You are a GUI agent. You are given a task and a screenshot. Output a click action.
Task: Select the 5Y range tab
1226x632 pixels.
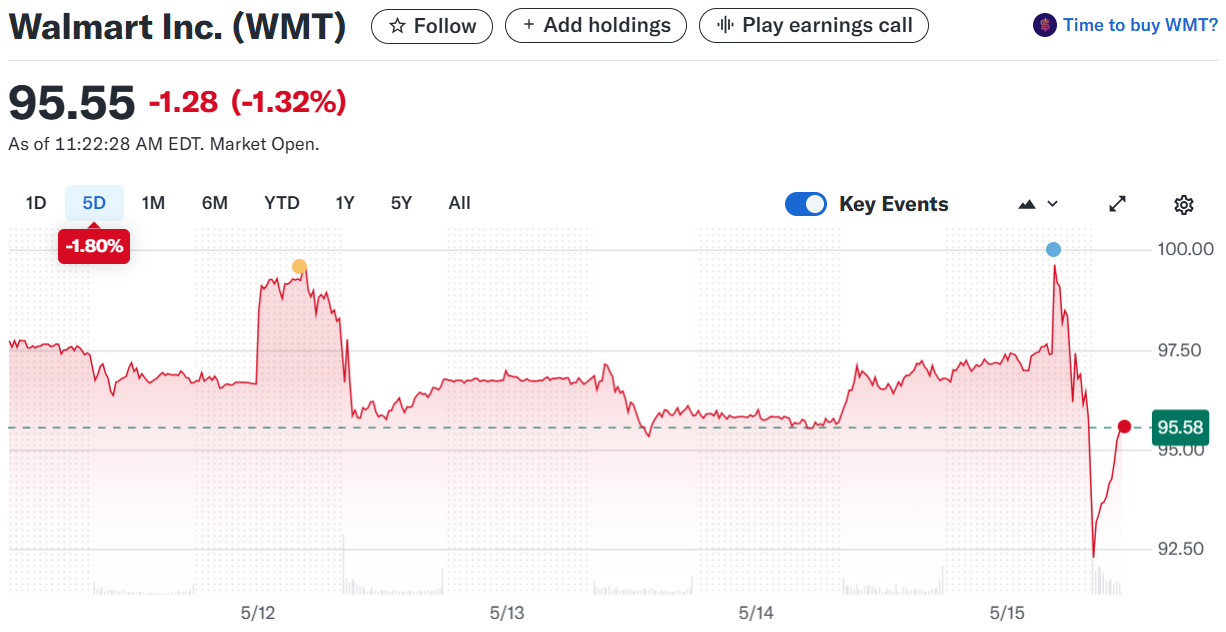(401, 203)
